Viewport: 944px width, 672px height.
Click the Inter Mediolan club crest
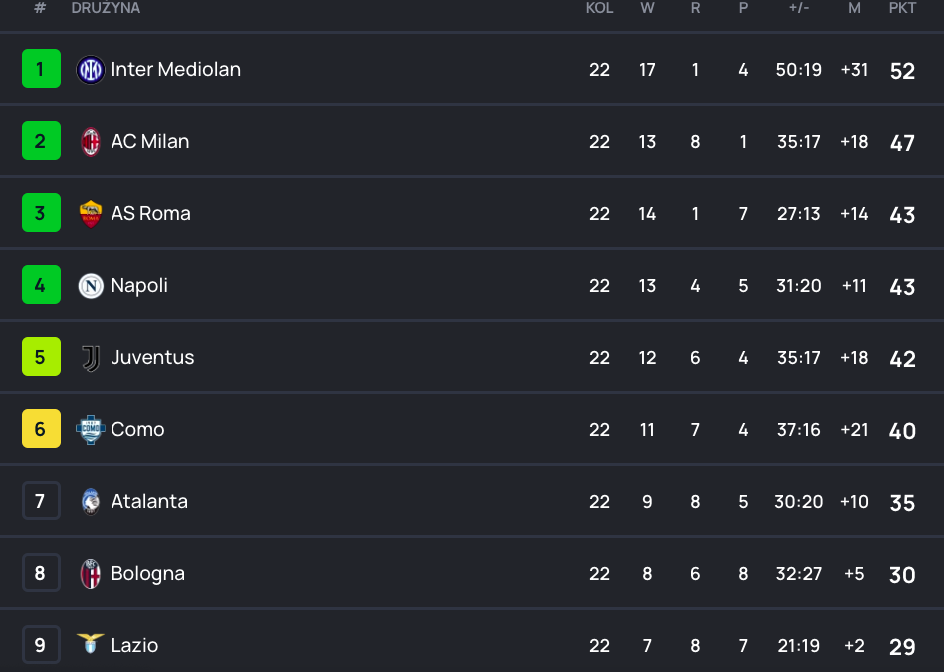click(x=91, y=70)
